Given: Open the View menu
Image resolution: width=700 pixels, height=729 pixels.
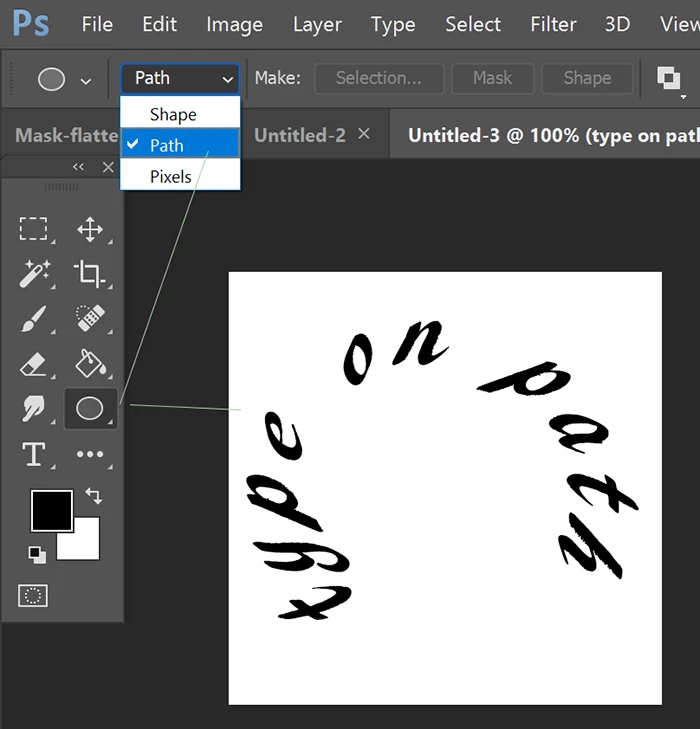Looking at the screenshot, I should point(680,24).
